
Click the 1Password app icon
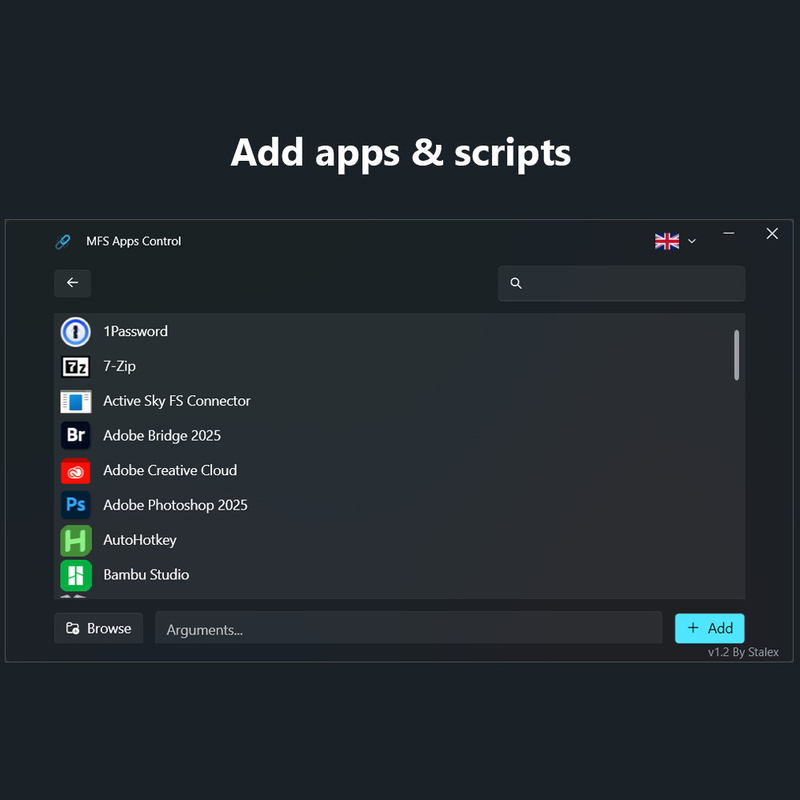(76, 332)
